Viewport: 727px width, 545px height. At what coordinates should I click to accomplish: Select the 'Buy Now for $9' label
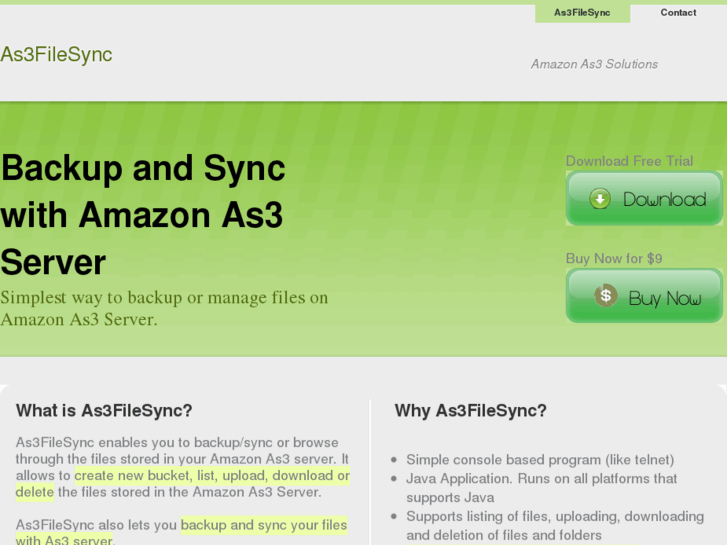[x=614, y=258]
